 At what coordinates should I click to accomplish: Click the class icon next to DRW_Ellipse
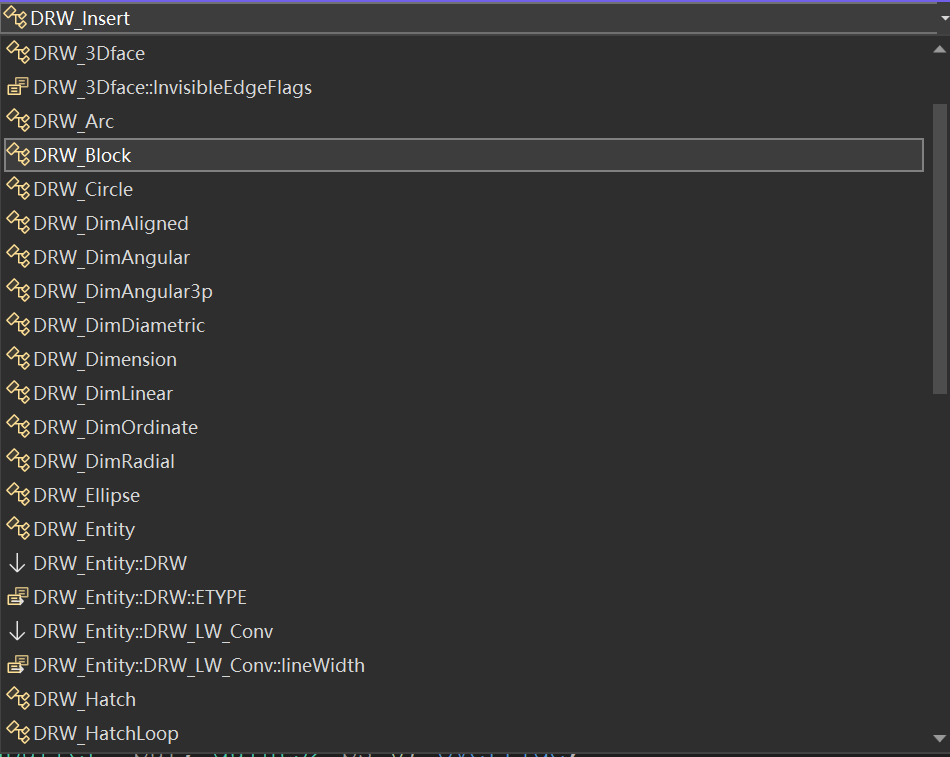[x=18, y=495]
